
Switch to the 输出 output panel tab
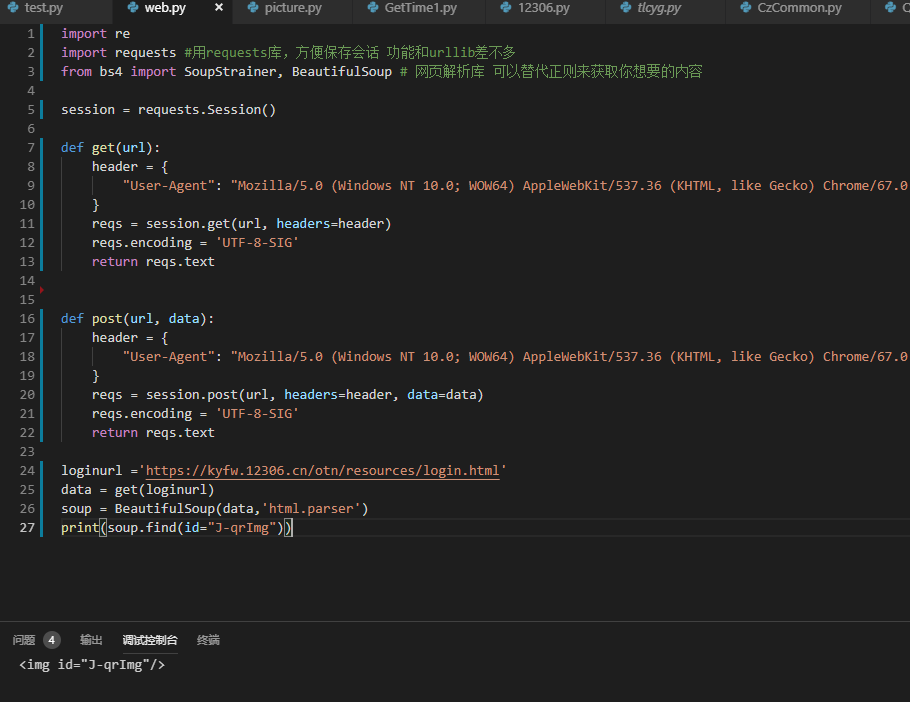tap(91, 640)
